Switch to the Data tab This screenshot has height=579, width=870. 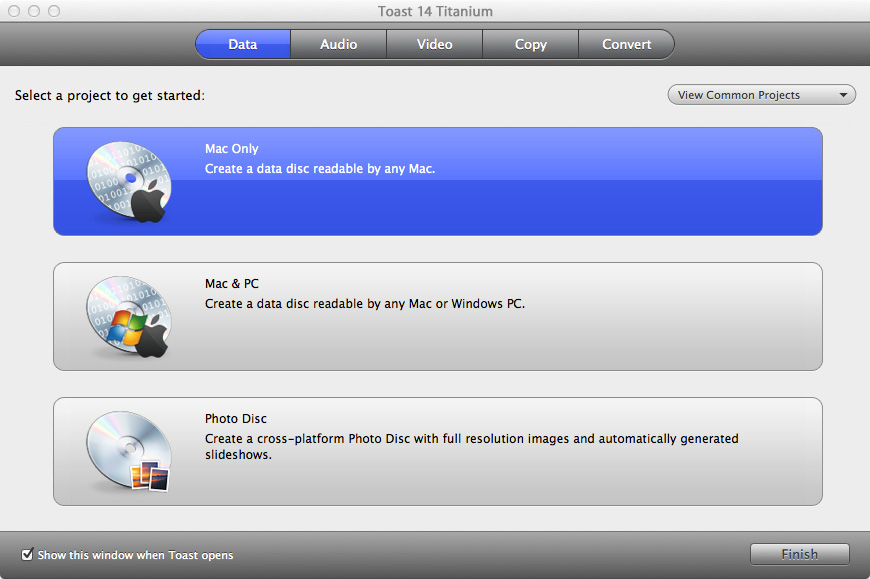(243, 44)
